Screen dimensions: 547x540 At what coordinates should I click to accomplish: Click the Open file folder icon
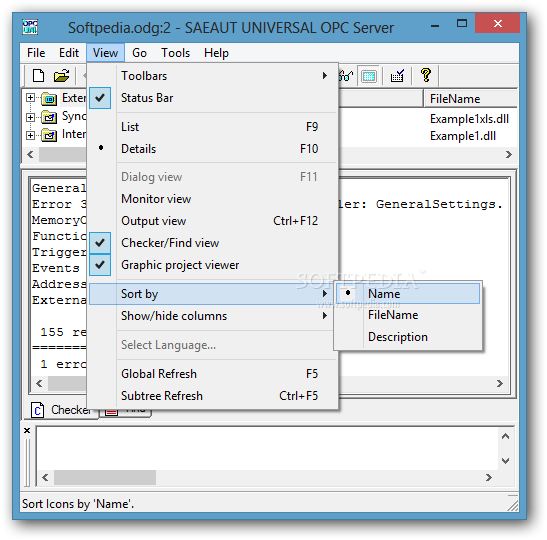pos(61,75)
